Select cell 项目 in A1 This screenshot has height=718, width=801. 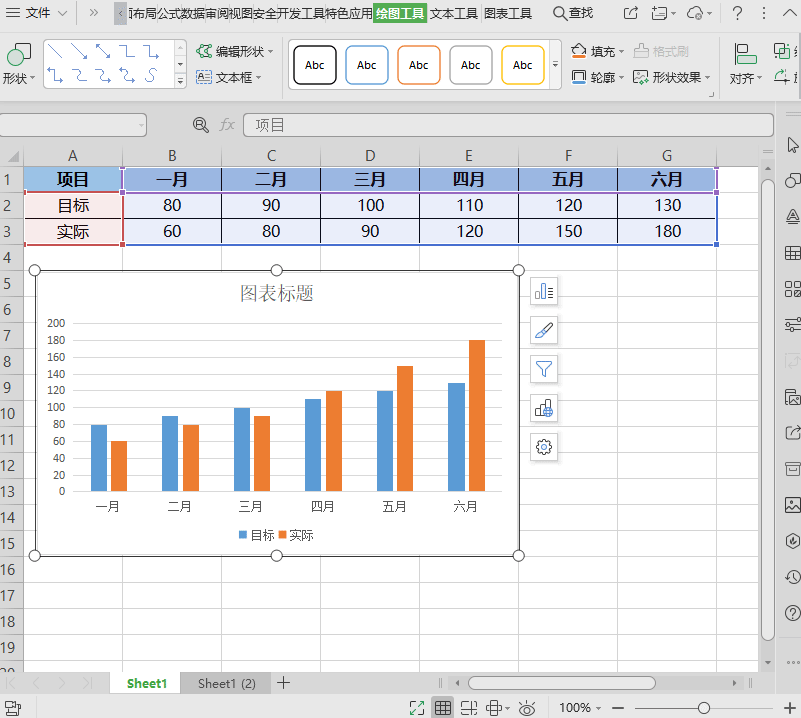point(73,179)
